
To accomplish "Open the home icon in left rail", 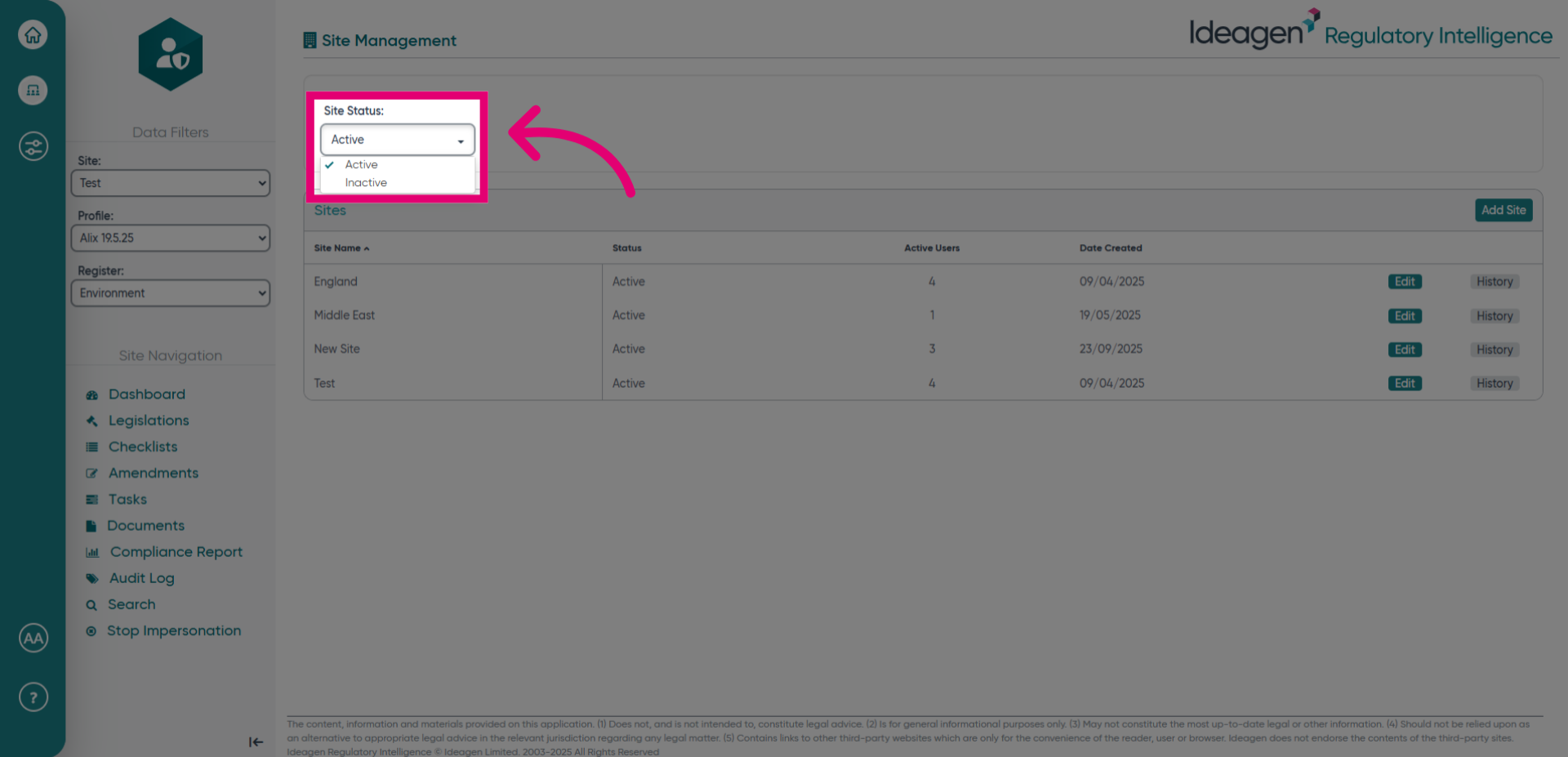I will pyautogui.click(x=33, y=34).
